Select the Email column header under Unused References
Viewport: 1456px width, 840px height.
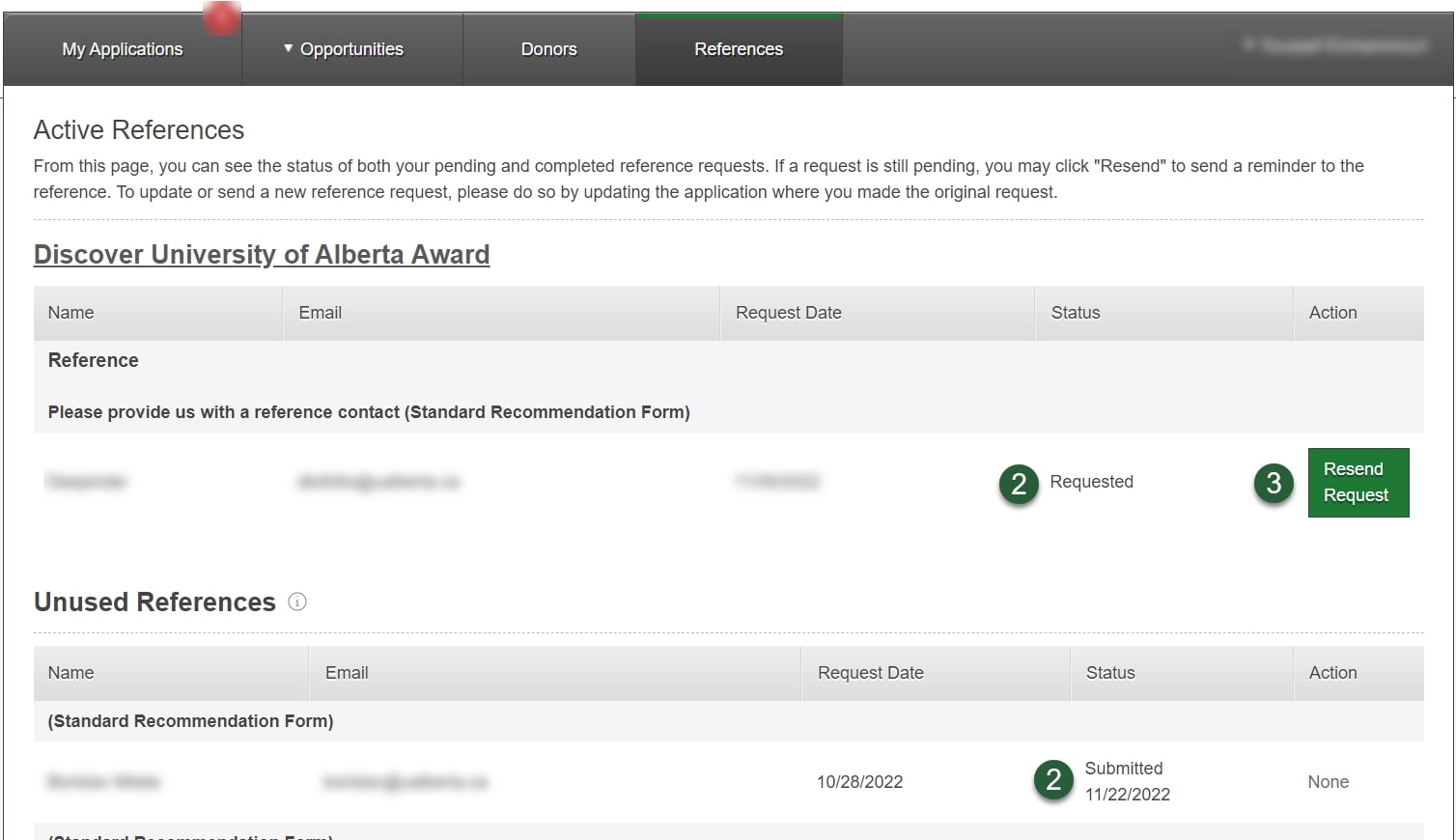346,672
